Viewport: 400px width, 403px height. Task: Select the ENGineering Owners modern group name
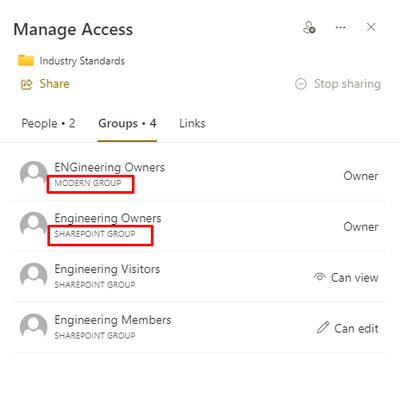pos(109,167)
